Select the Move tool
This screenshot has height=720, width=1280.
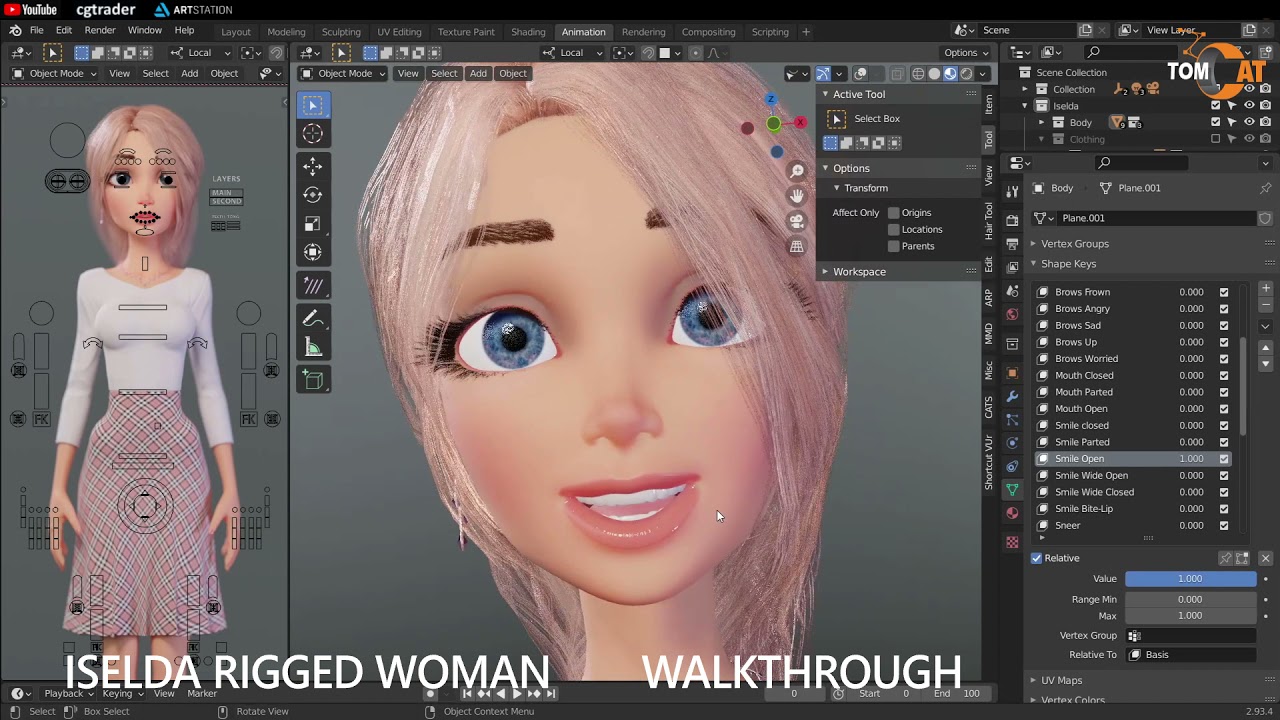313,166
